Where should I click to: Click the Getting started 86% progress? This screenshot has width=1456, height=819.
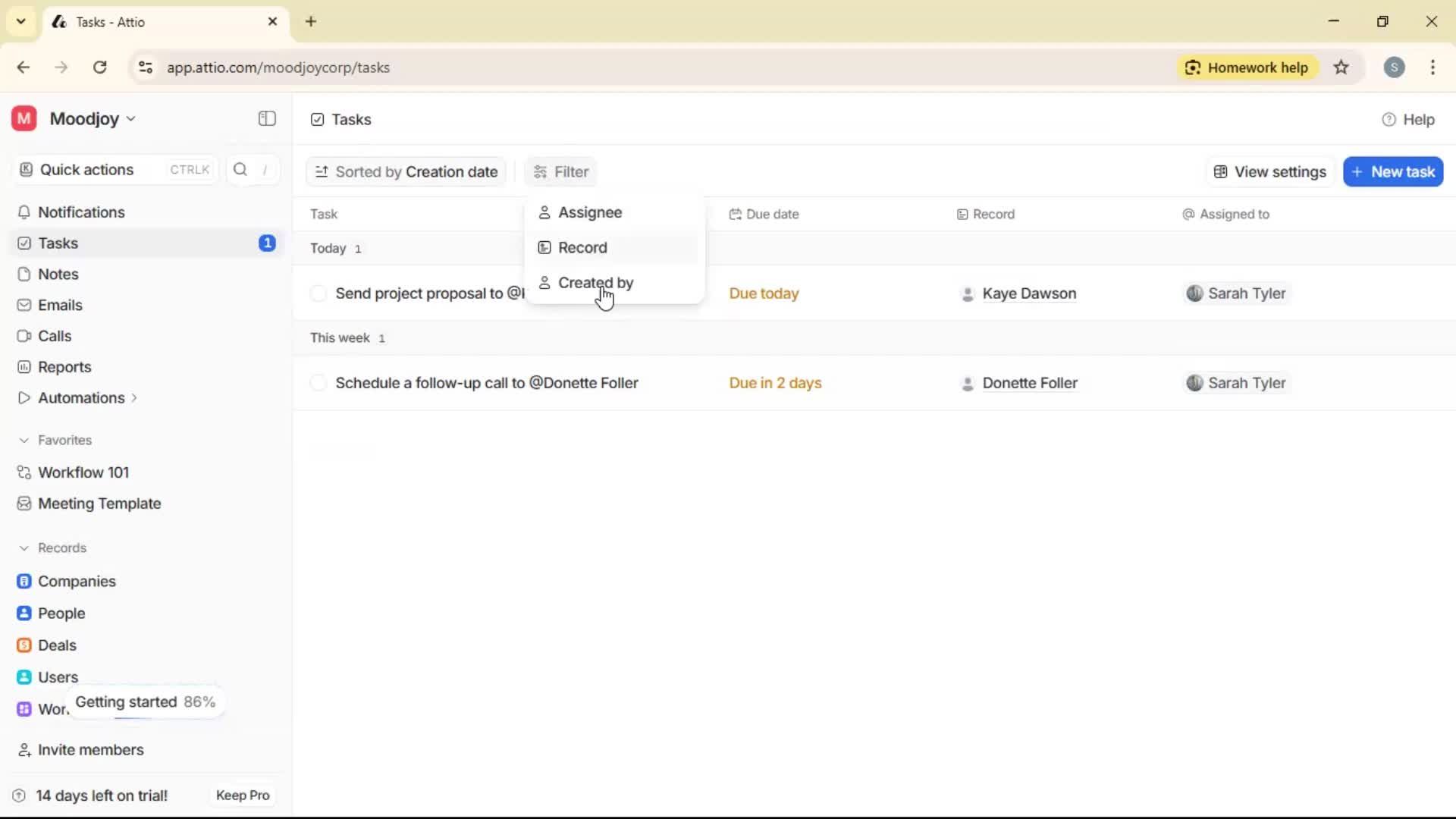(x=145, y=702)
